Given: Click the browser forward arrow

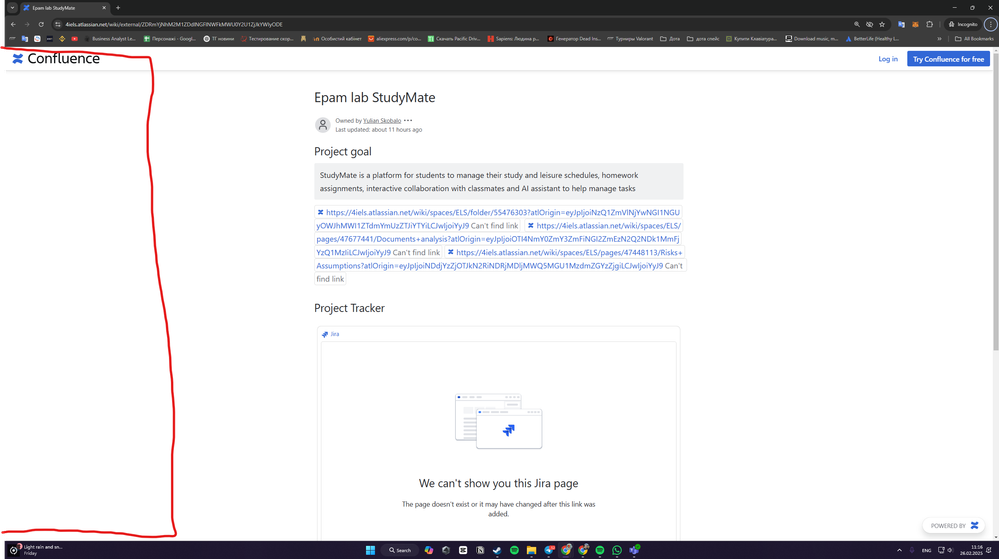Looking at the screenshot, I should click(x=27, y=24).
